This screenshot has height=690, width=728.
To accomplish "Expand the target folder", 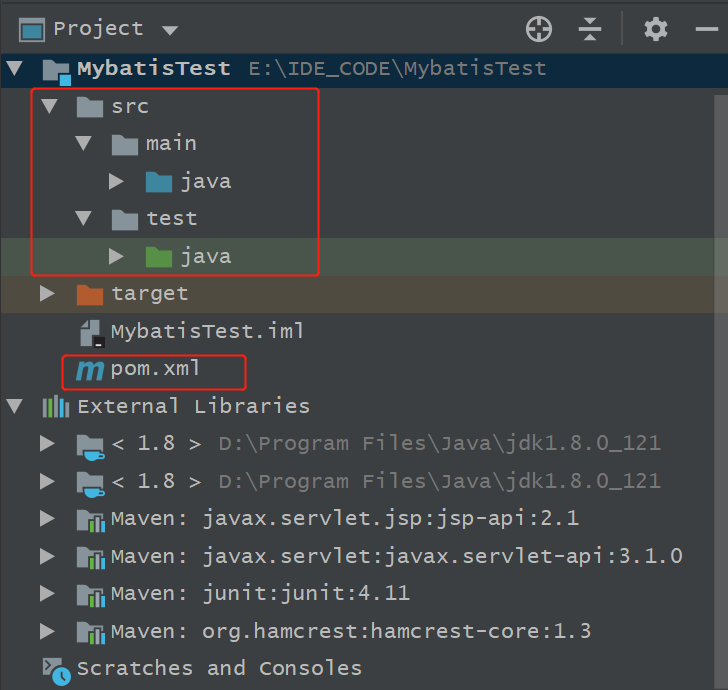I will click(47, 294).
